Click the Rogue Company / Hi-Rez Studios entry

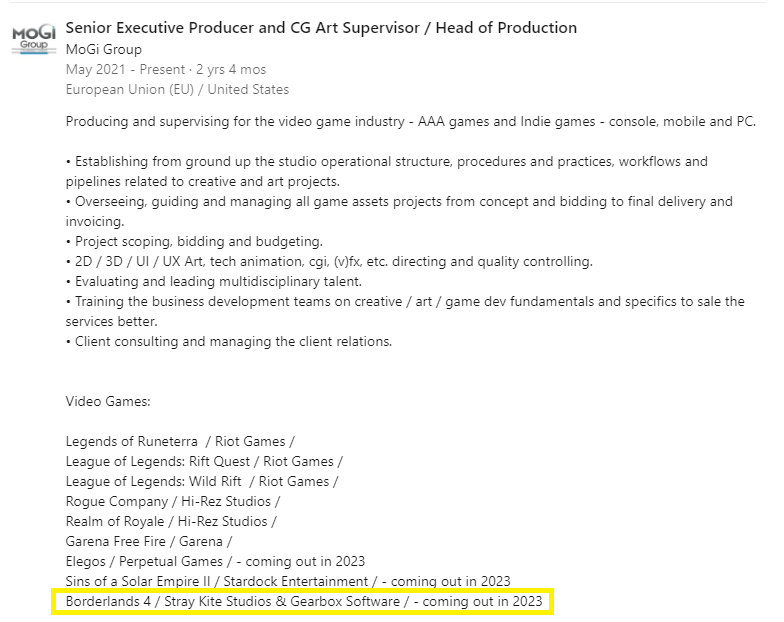point(173,501)
